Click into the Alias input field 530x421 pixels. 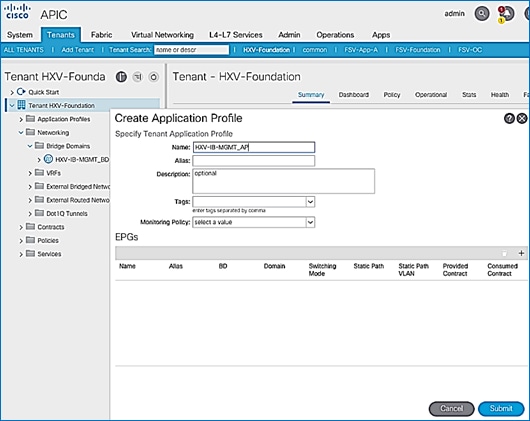(254, 161)
